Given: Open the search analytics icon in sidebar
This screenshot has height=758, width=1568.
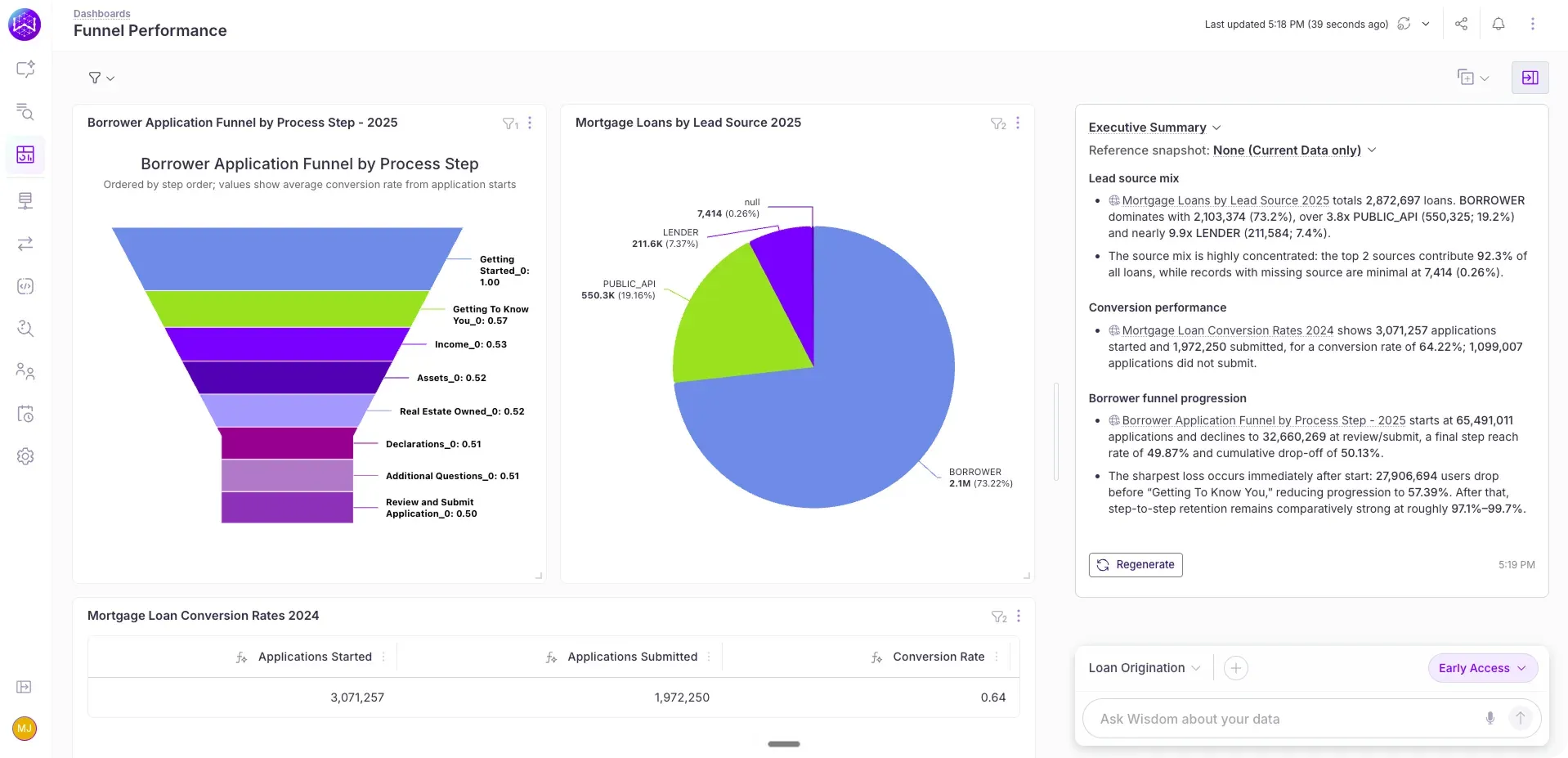Looking at the screenshot, I should tap(25, 329).
